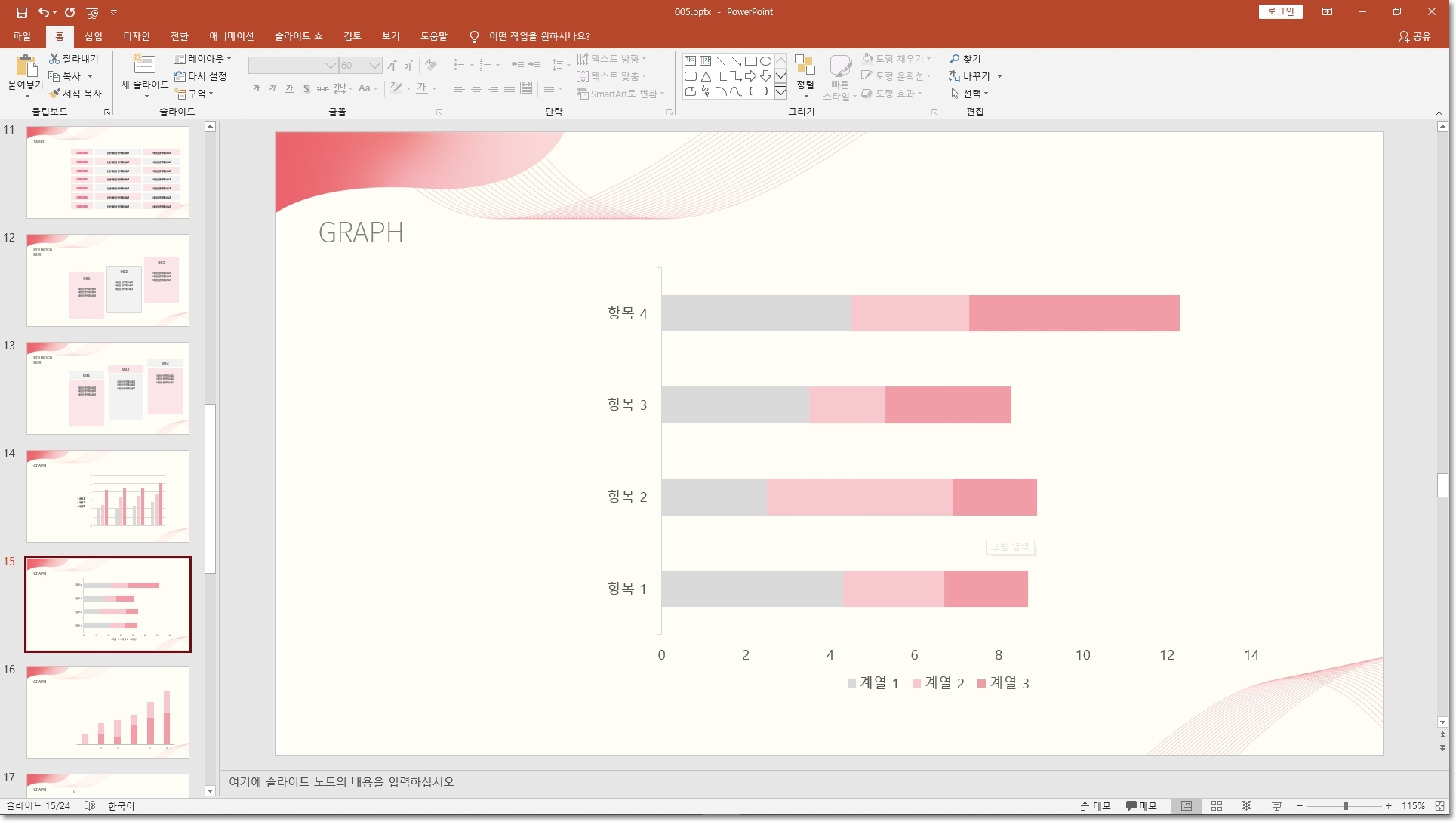This screenshot has height=822, width=1456.
Task: Open Layout (레이아웃) dropdown
Action: tap(202, 58)
